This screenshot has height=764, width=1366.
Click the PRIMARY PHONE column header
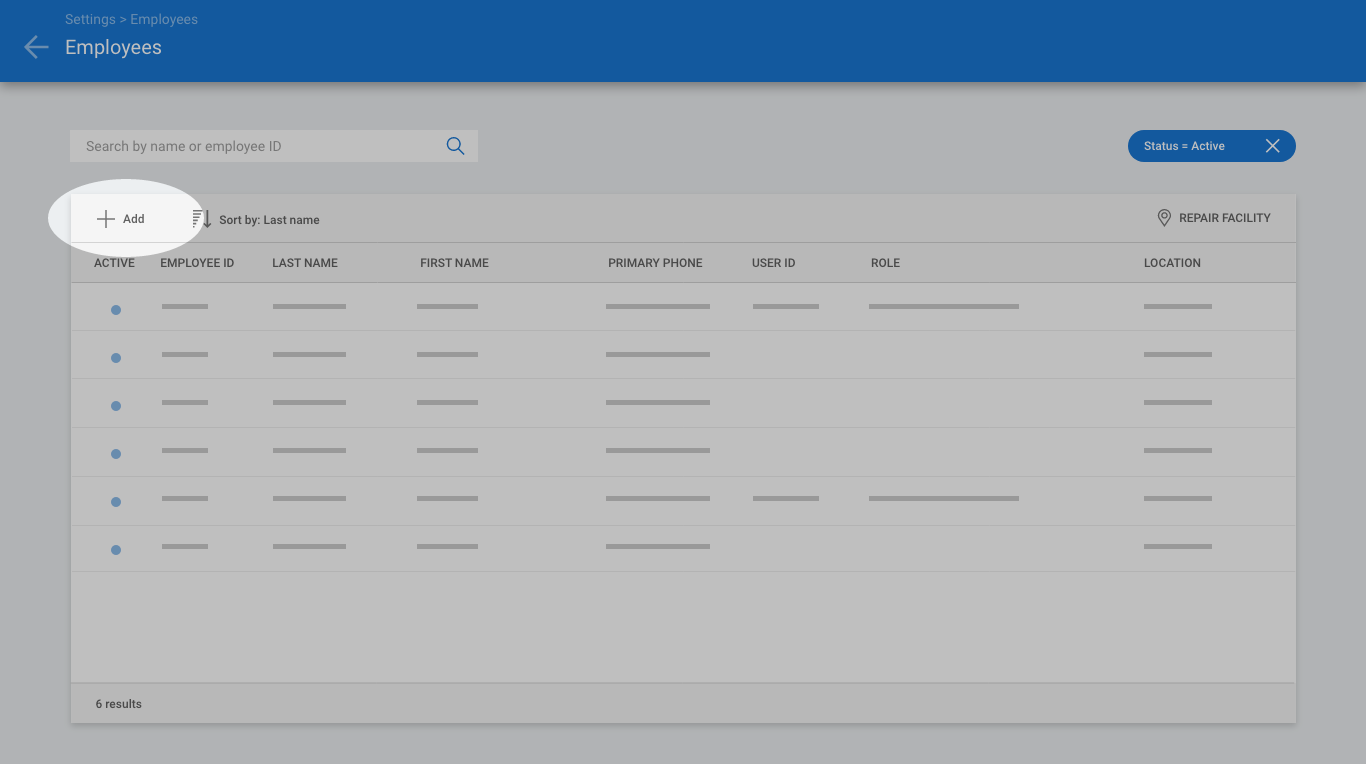tap(655, 263)
